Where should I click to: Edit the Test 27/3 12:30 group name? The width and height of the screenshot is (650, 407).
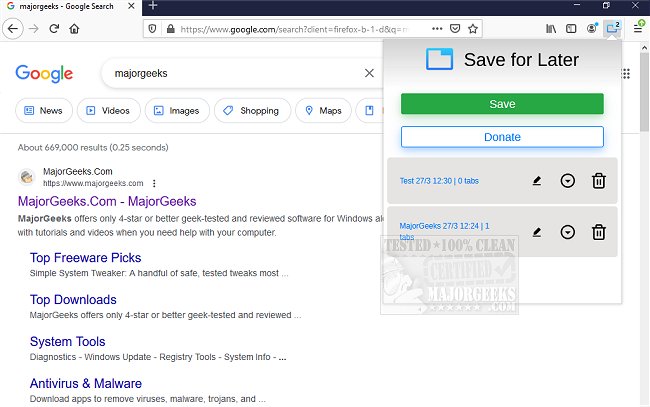537,181
